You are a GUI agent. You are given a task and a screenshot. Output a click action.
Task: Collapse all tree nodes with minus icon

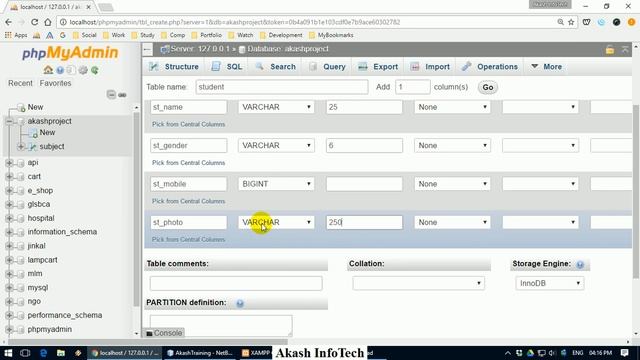pos(111,95)
